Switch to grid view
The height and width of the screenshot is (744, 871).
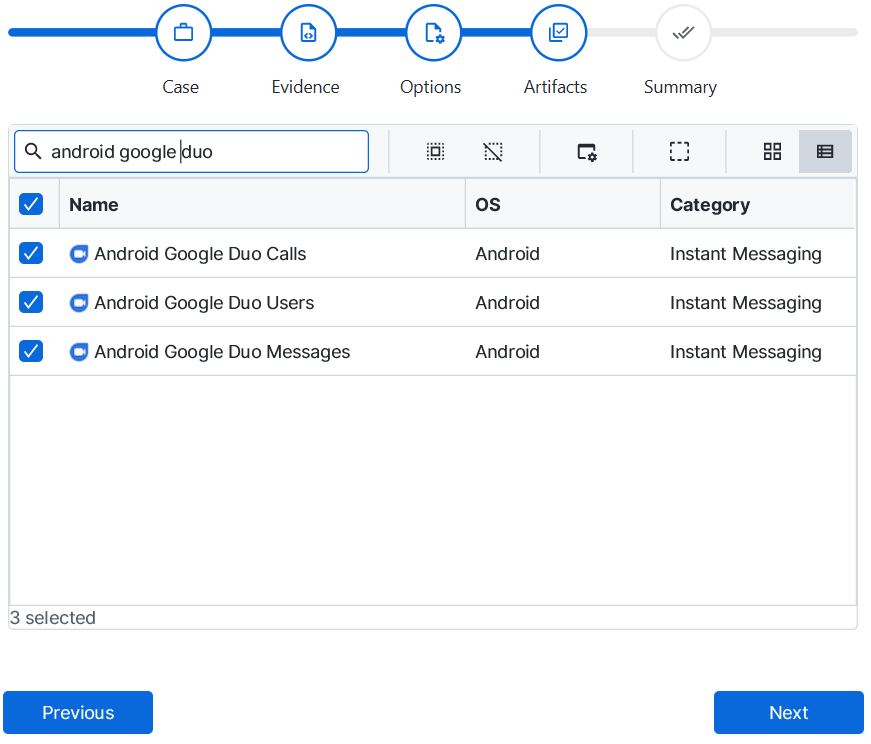point(772,151)
